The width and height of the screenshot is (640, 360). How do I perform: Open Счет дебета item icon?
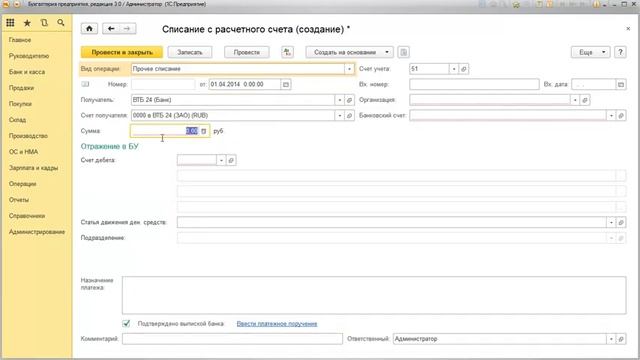point(231,160)
